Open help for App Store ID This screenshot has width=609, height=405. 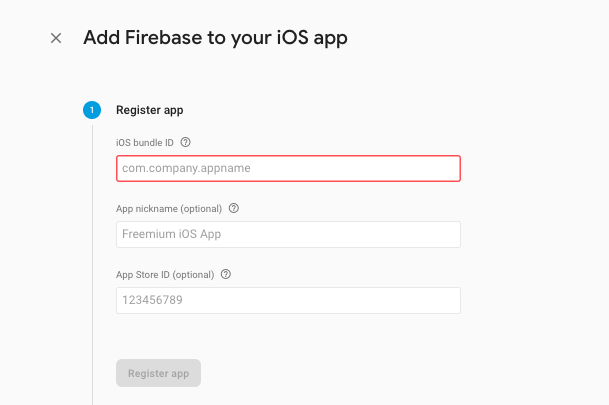[226, 274]
